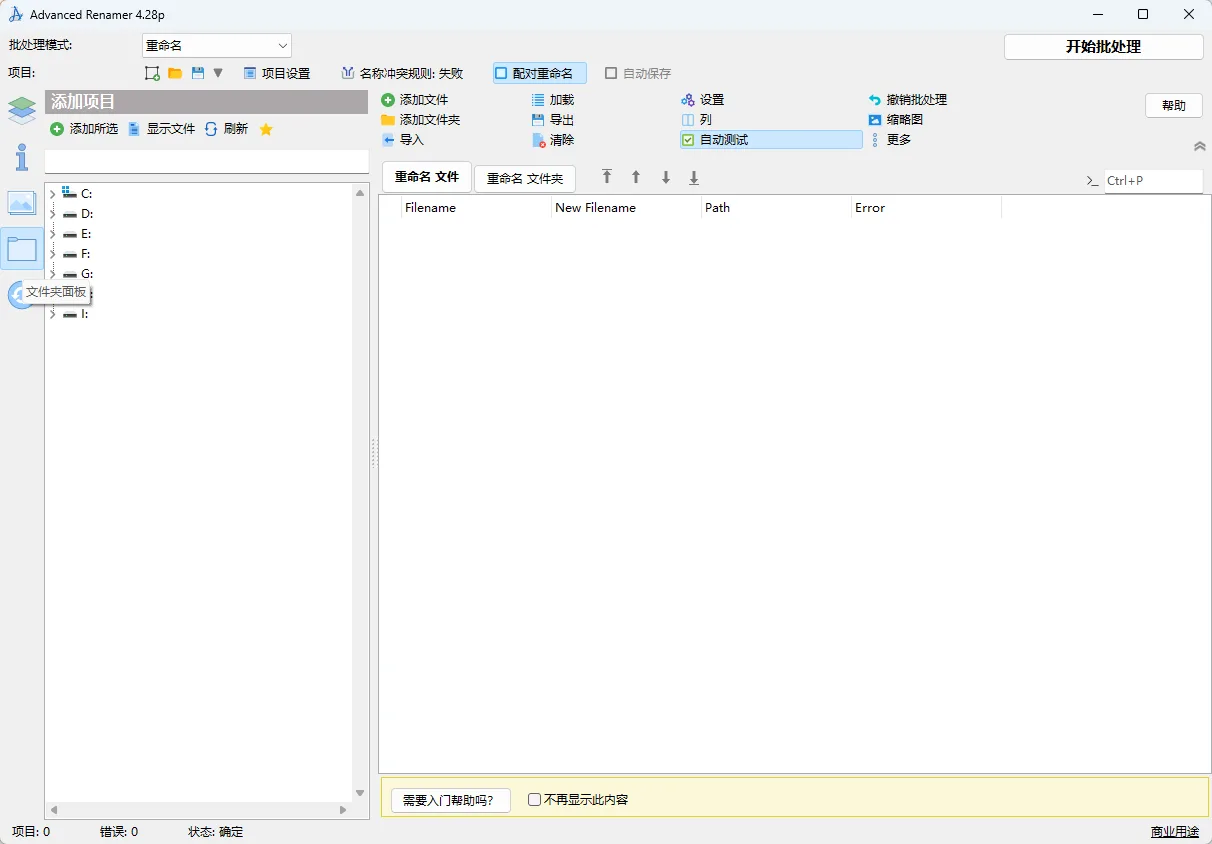Focus the Ctrl+P command input field
This screenshot has height=844, width=1212.
1153,181
